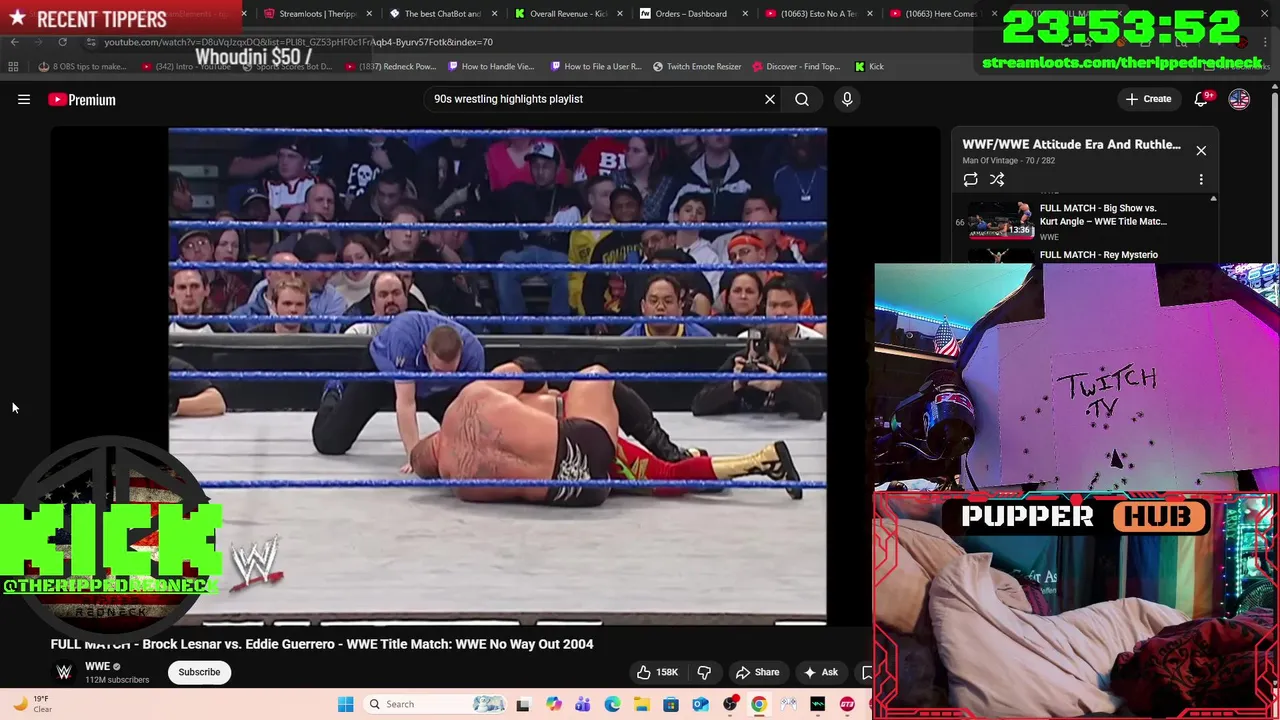The image size is (1280, 720).
Task: Open the FULL MATCH - Rey Mysterio playlist item
Action: 1098,255
